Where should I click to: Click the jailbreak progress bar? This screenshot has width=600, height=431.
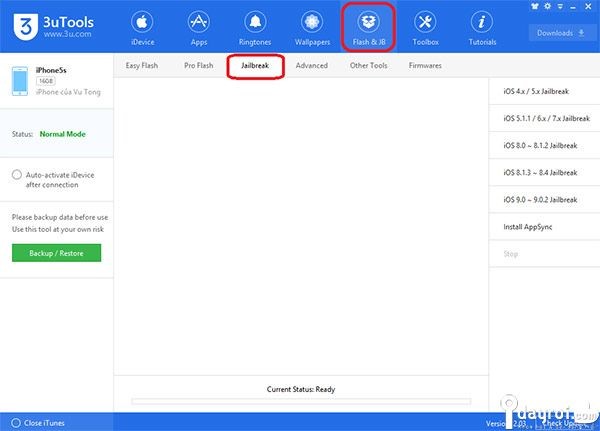[x=301, y=401]
